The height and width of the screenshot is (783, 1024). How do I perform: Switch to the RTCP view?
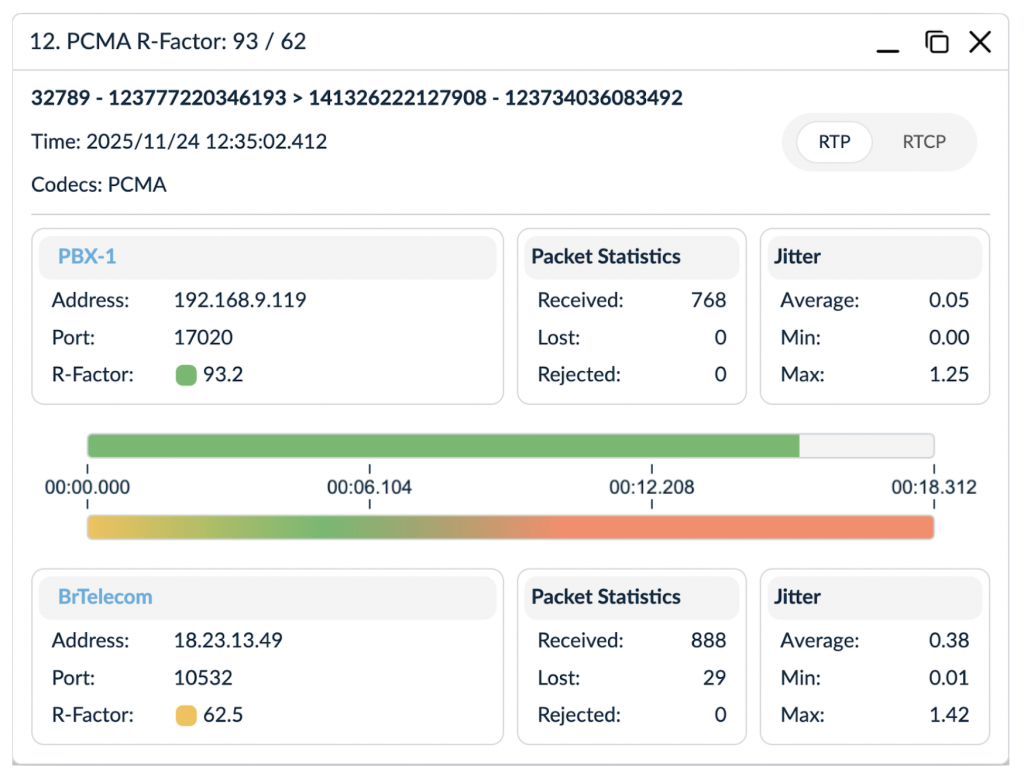(923, 142)
